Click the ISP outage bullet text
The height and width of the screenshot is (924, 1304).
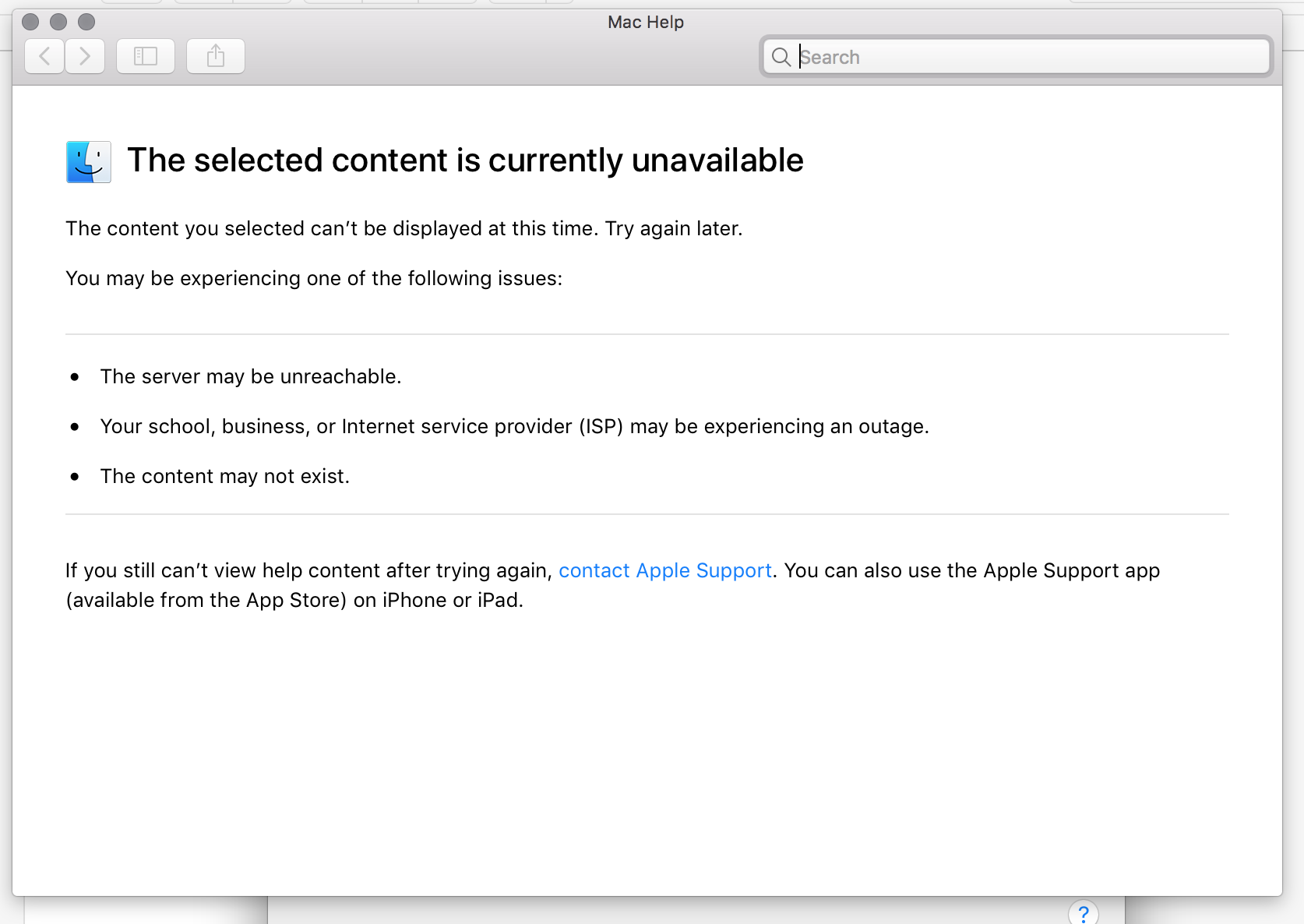[x=515, y=427]
